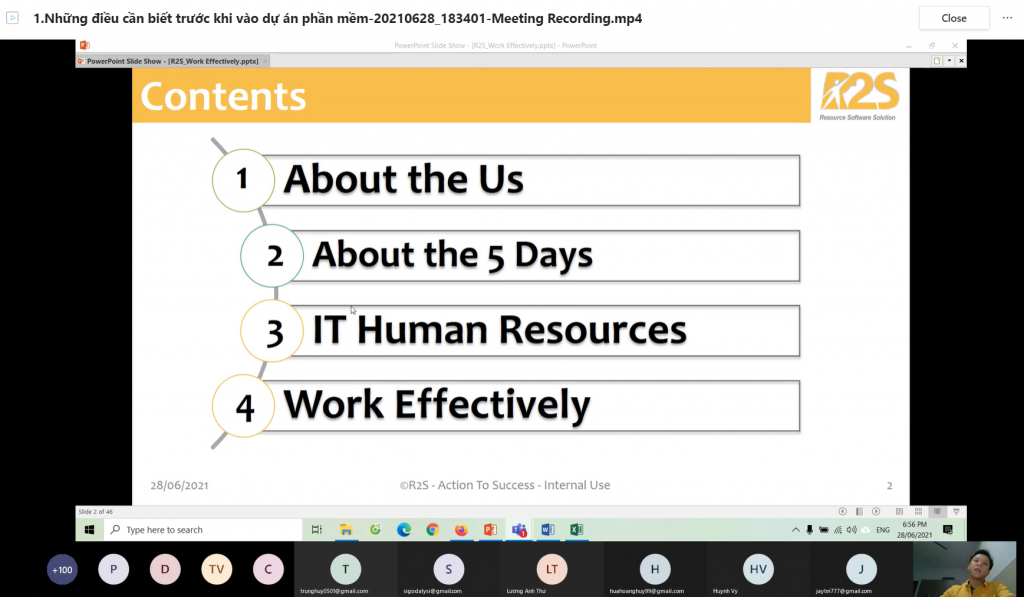The height and width of the screenshot is (597, 1024).
Task: Show the +100 additional participants
Action: 62,570
